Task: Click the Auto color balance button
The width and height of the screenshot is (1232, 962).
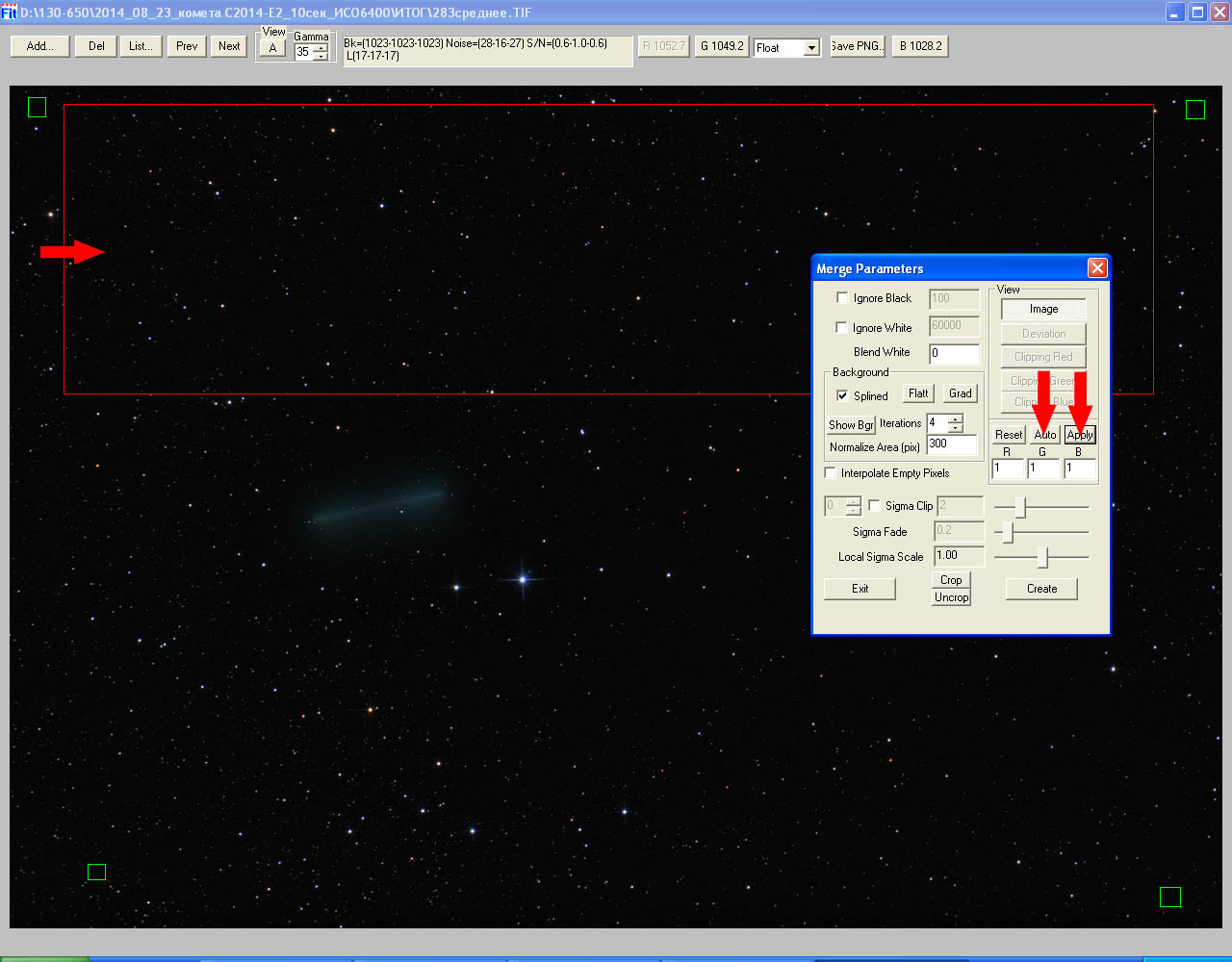Action: 1044,435
